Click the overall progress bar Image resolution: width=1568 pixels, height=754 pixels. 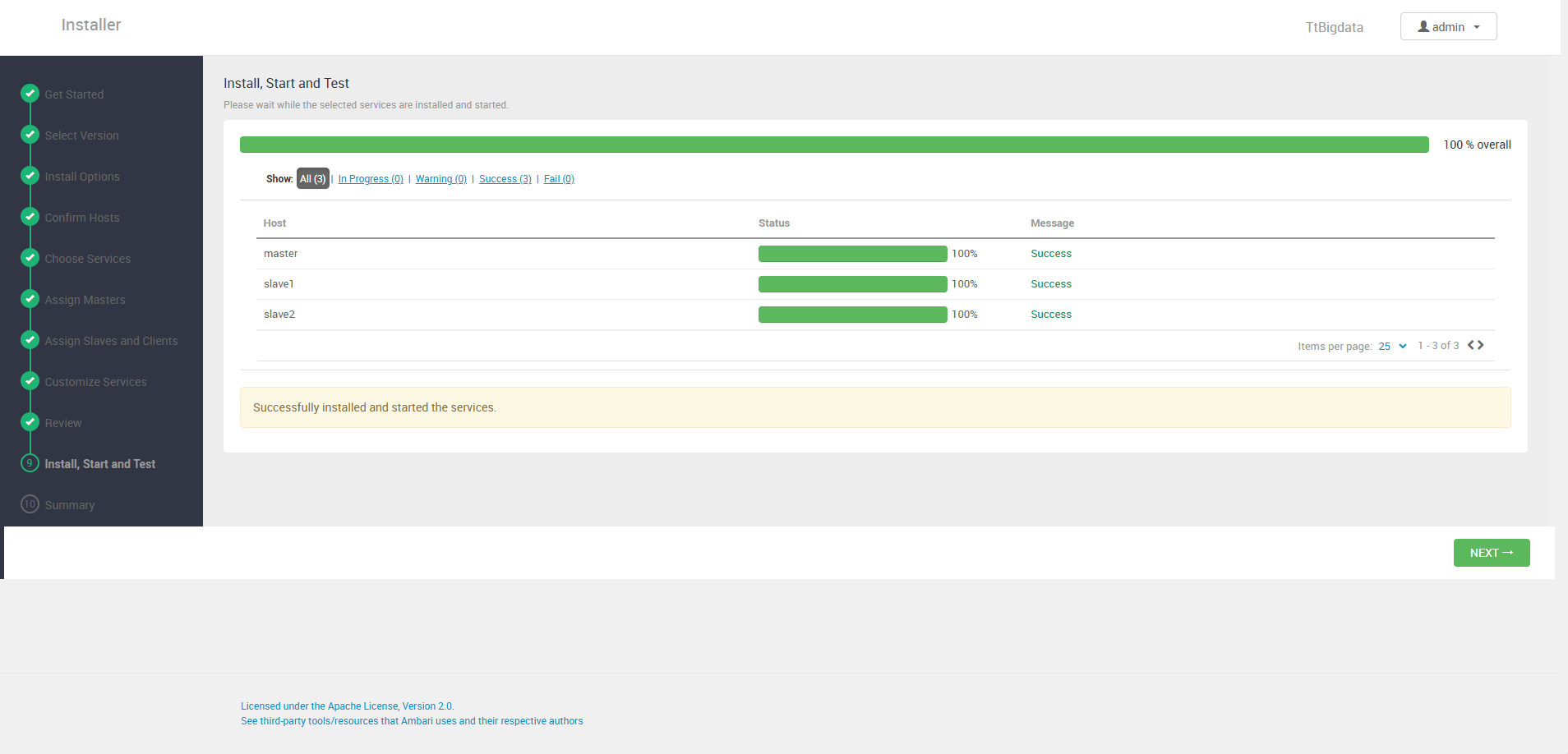point(833,144)
